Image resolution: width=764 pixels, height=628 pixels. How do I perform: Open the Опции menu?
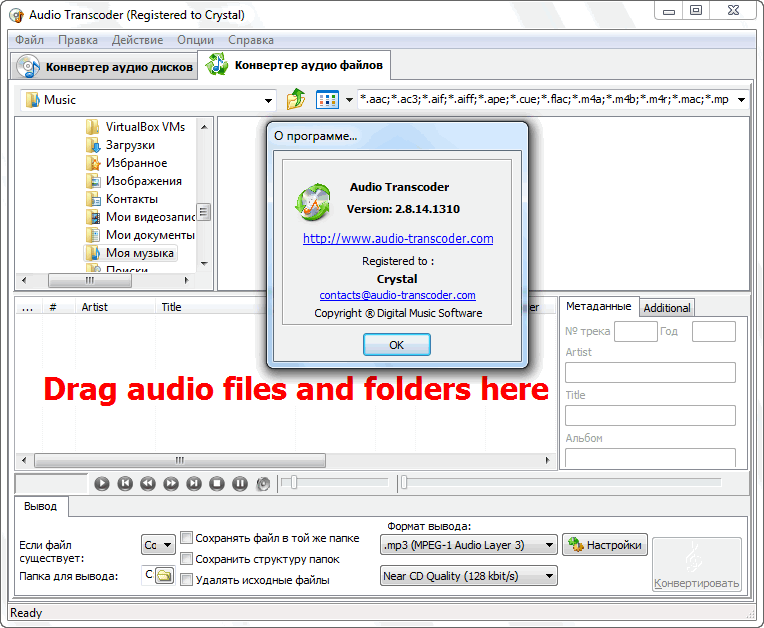[195, 40]
